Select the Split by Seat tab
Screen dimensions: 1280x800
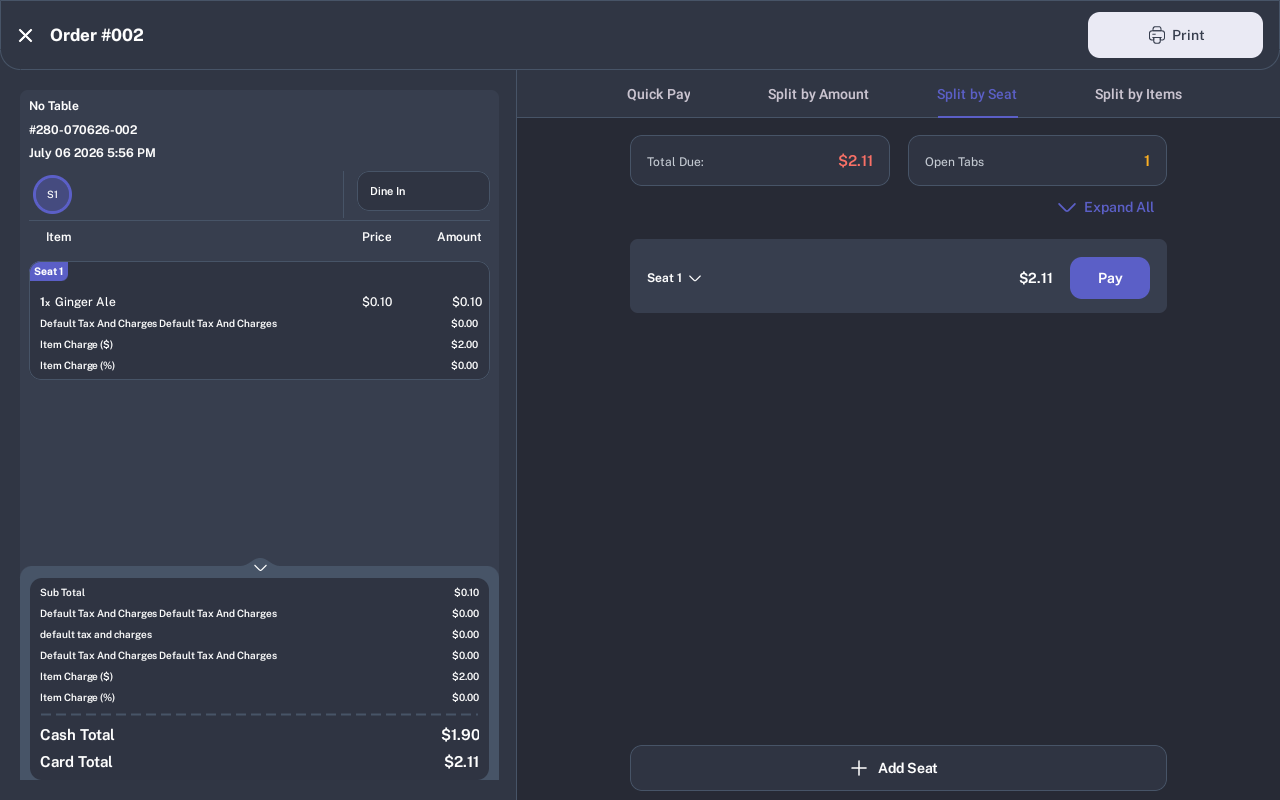click(977, 94)
